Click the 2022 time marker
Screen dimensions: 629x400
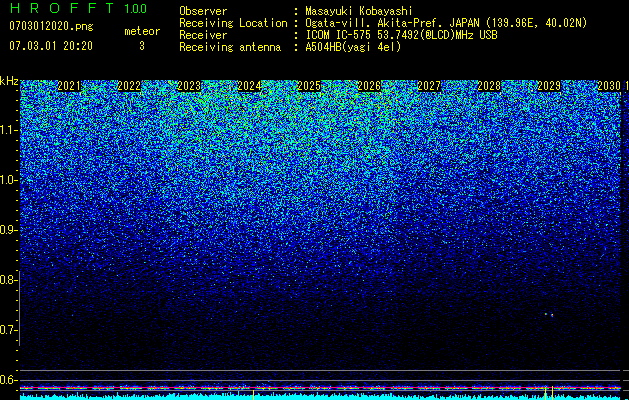tap(129, 86)
